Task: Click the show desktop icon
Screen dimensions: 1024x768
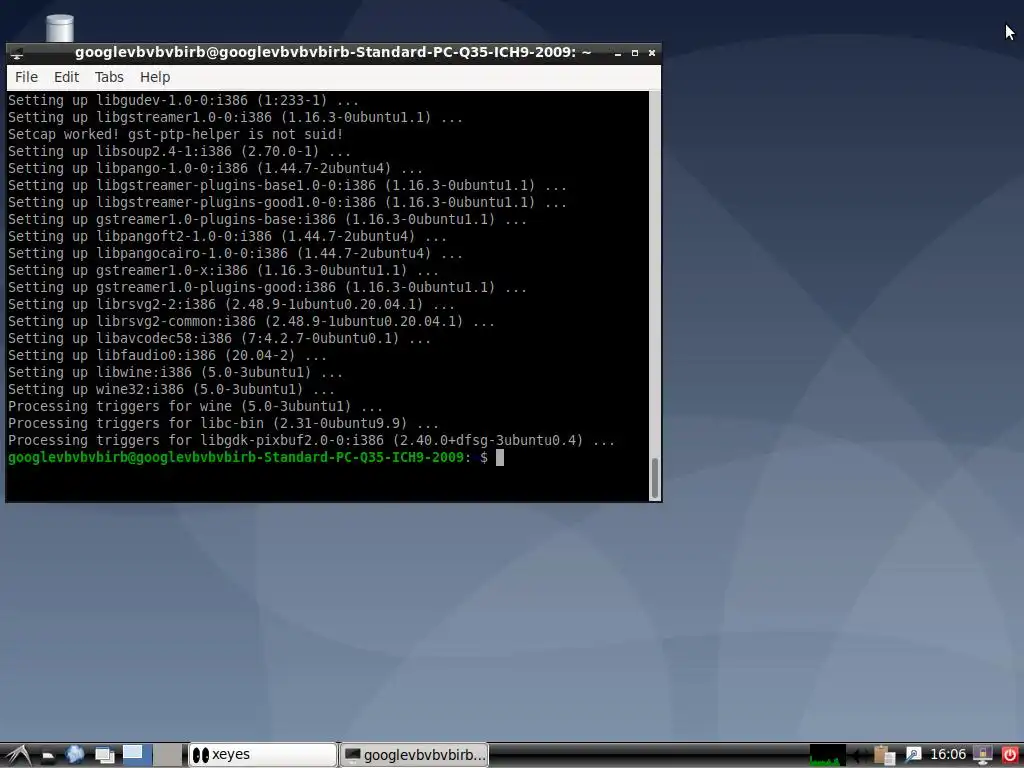Action: pyautogui.click(x=104, y=756)
